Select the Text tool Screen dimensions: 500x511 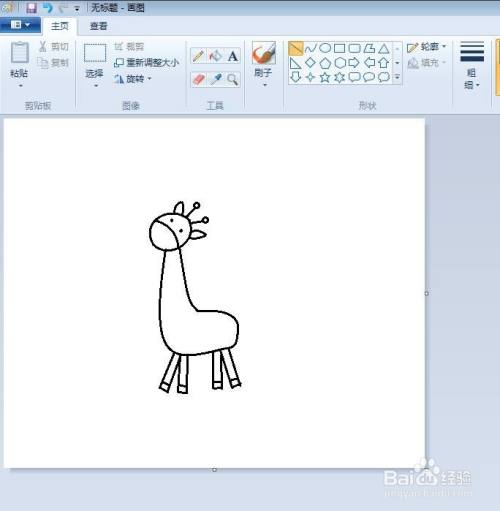[x=233, y=56]
